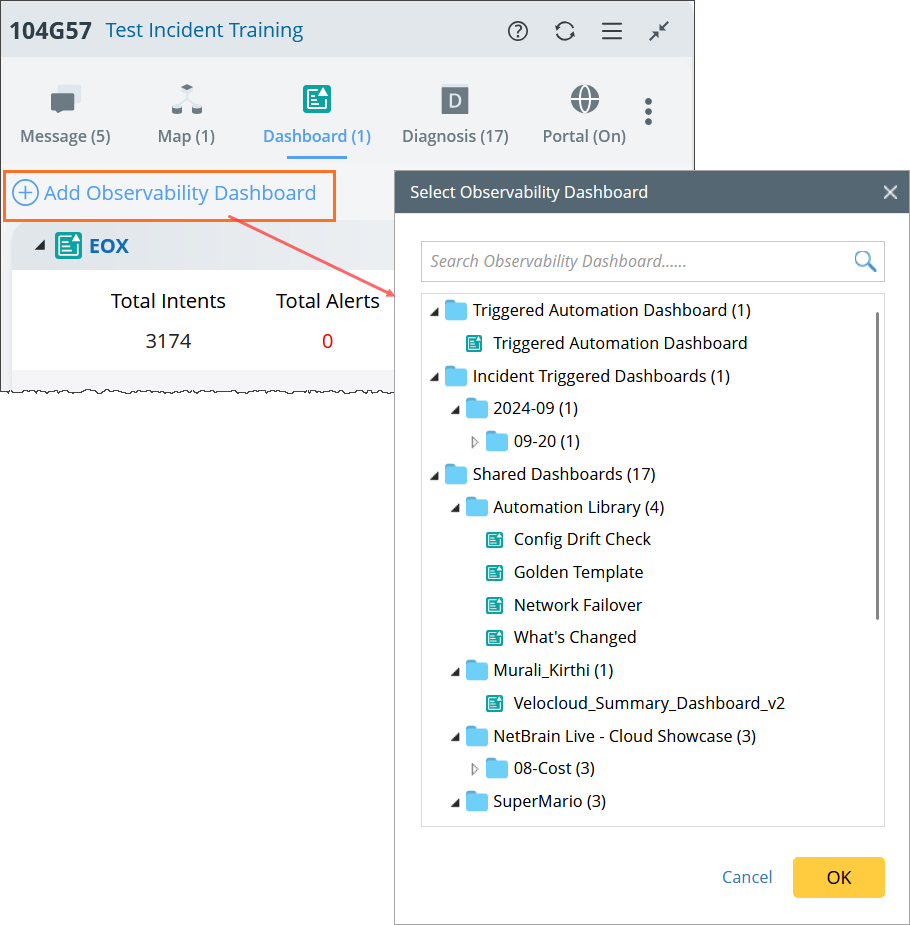Switch to the Diagnosis (17) tab
This screenshot has width=910, height=925.
455,115
